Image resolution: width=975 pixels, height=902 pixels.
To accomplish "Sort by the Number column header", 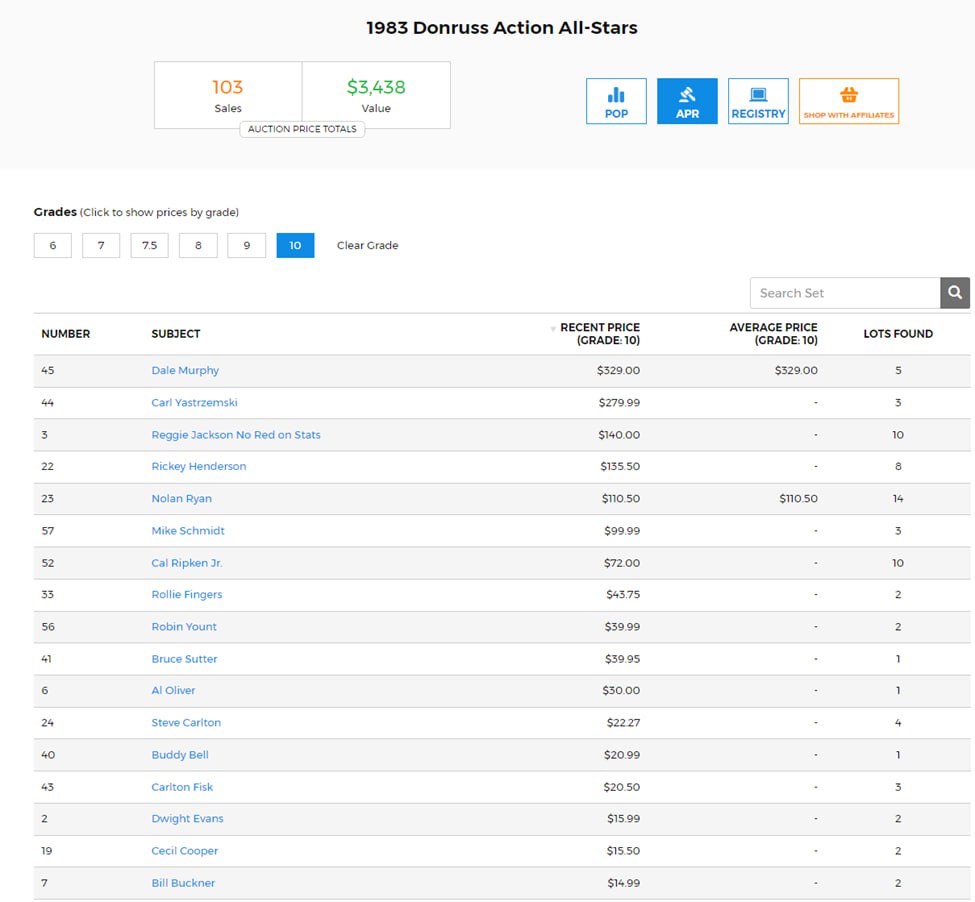I will coord(66,334).
